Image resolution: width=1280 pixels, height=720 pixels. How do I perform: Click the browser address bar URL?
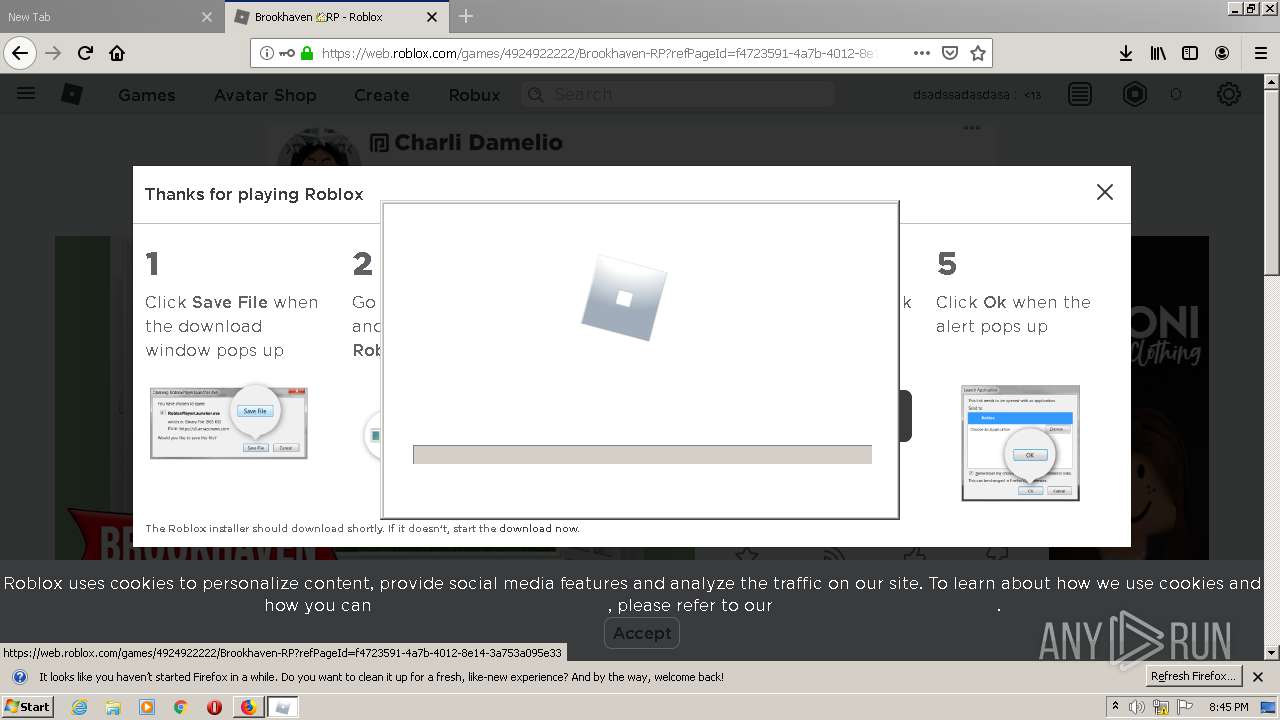click(x=598, y=53)
